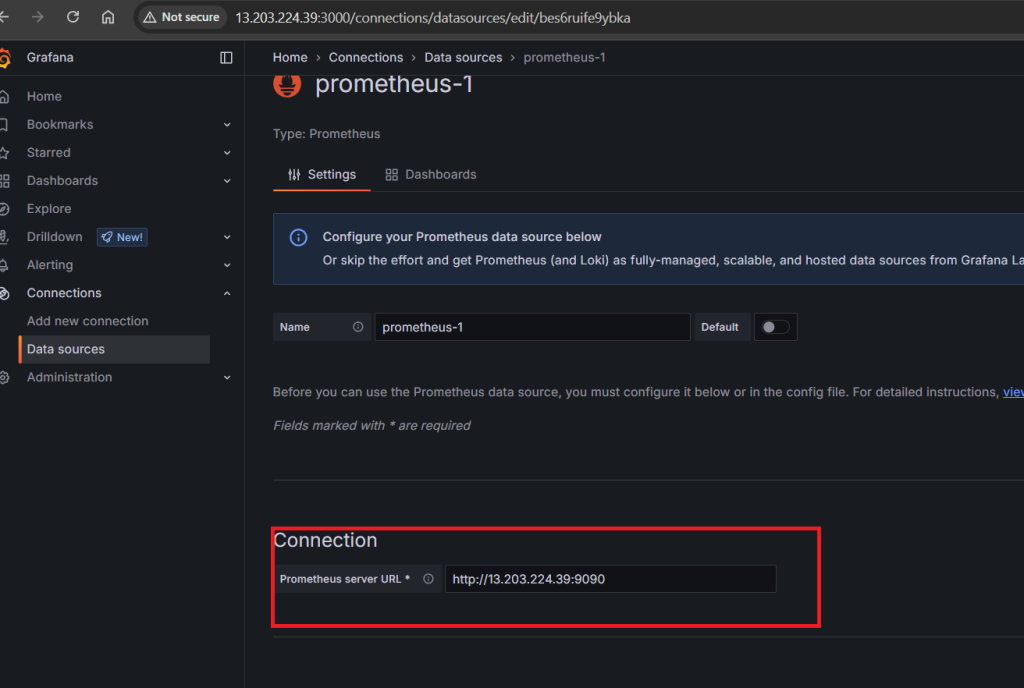Click the New! badge beside Drilldown

[122, 237]
